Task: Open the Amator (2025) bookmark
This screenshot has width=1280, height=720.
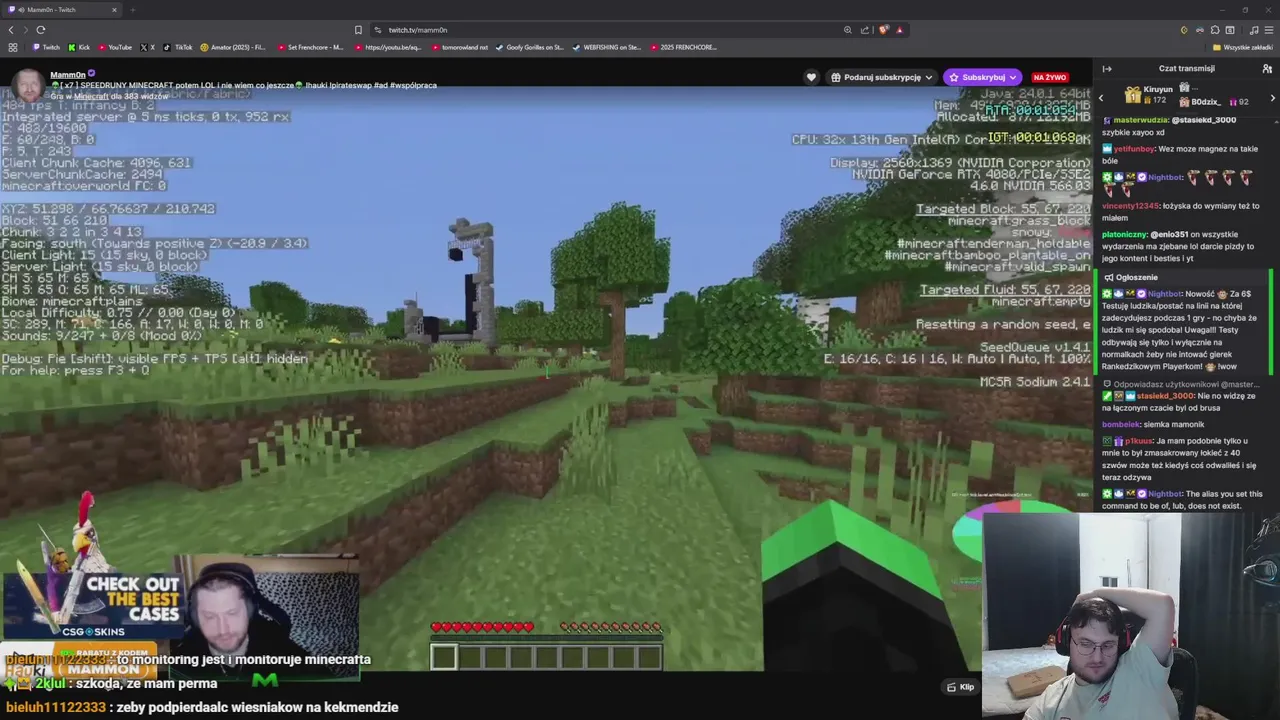Action: coord(233,47)
